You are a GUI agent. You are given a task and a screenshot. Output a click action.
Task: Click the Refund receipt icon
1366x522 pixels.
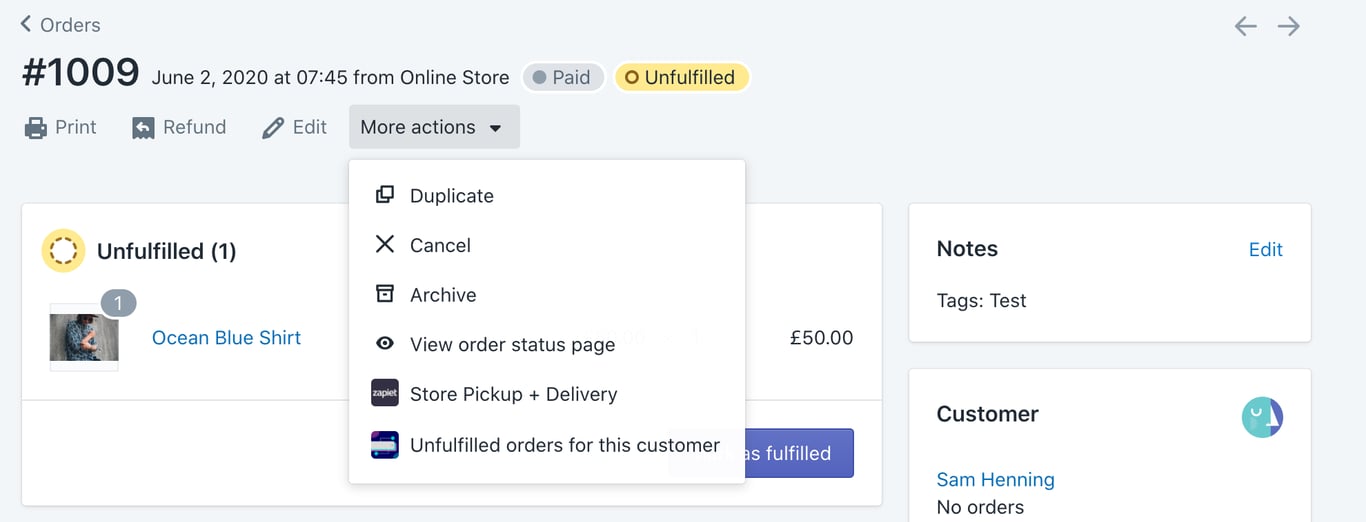(x=143, y=128)
